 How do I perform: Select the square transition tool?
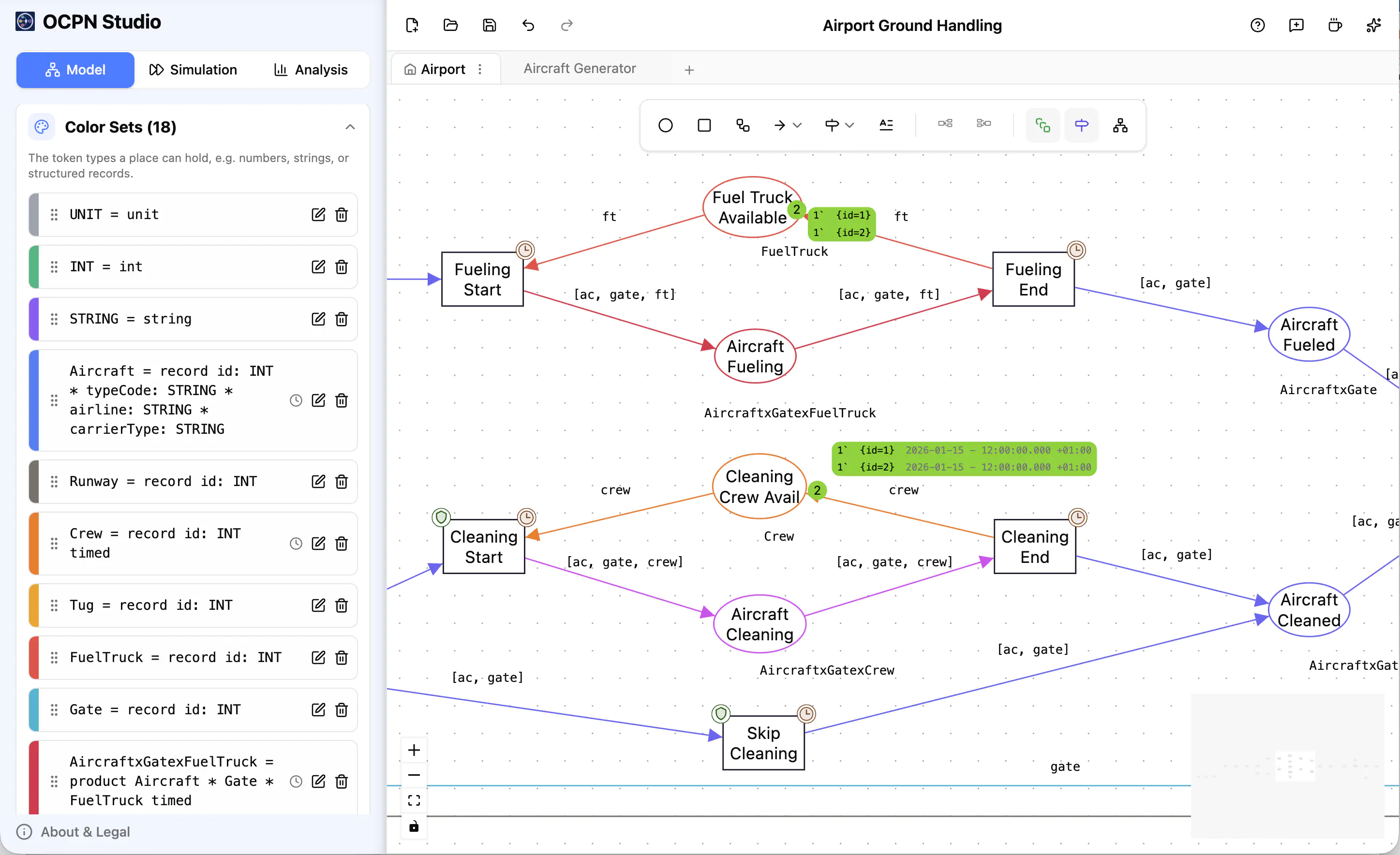click(x=704, y=125)
